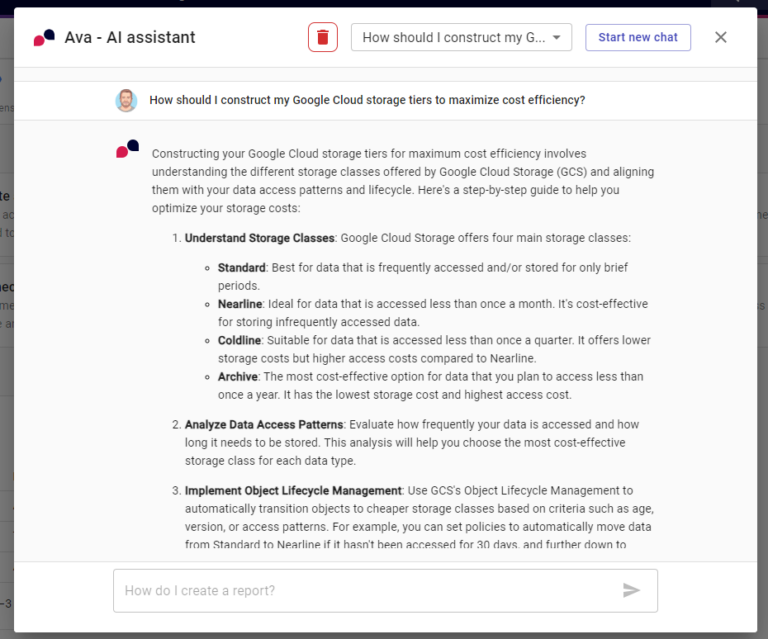Viewport: 768px width, 639px height.
Task: Click the 'Analyze Data Access Patterns' heading
Action: pyautogui.click(x=264, y=425)
